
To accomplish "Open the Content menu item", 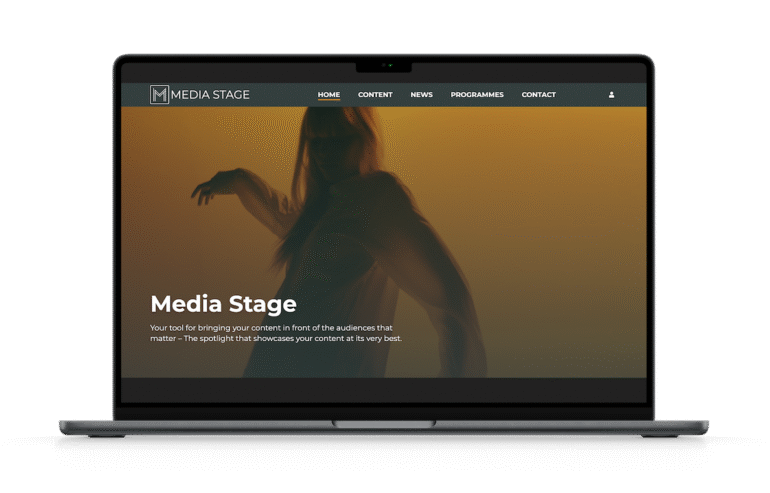I will tap(375, 95).
